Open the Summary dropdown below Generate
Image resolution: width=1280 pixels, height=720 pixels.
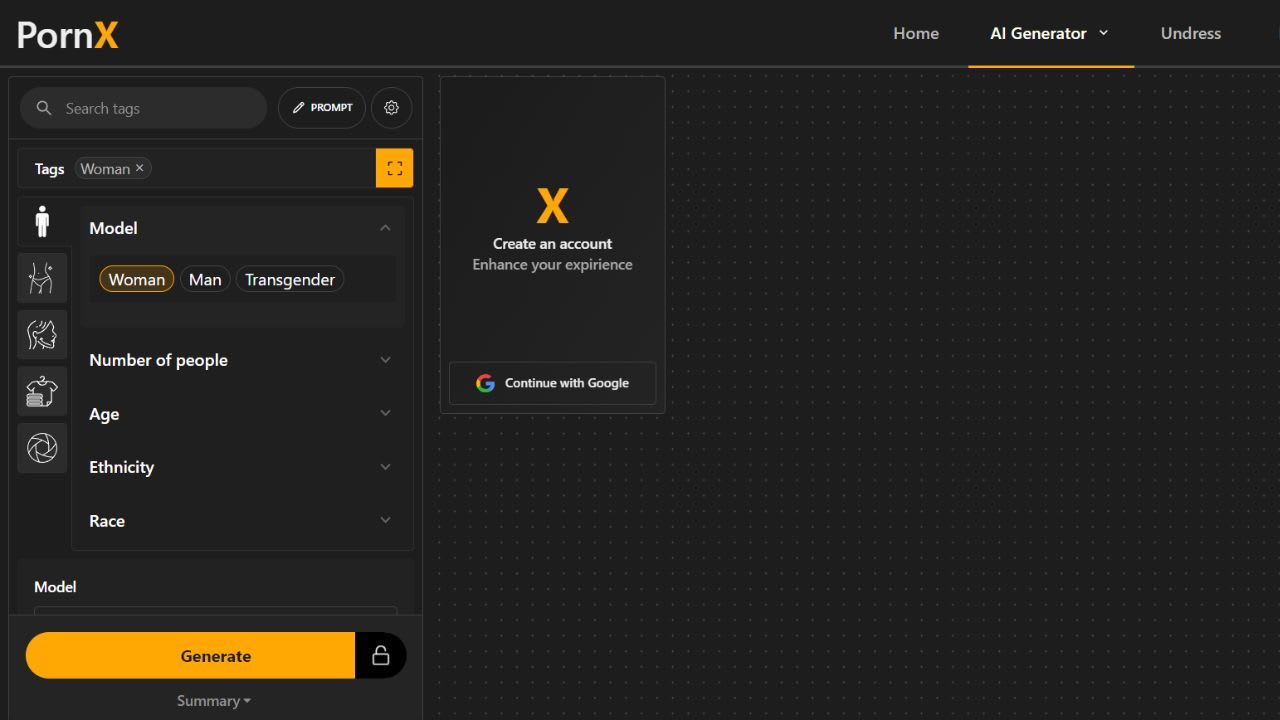[214, 701]
